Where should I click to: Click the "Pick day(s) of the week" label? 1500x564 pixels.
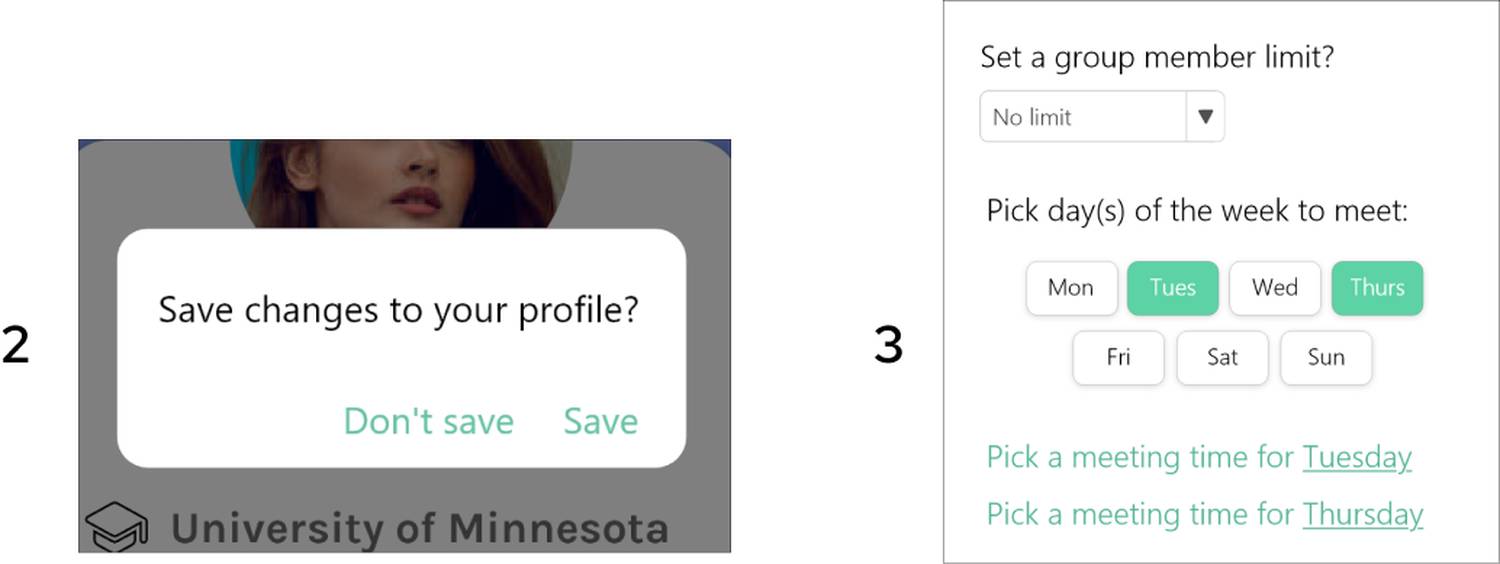click(1197, 212)
